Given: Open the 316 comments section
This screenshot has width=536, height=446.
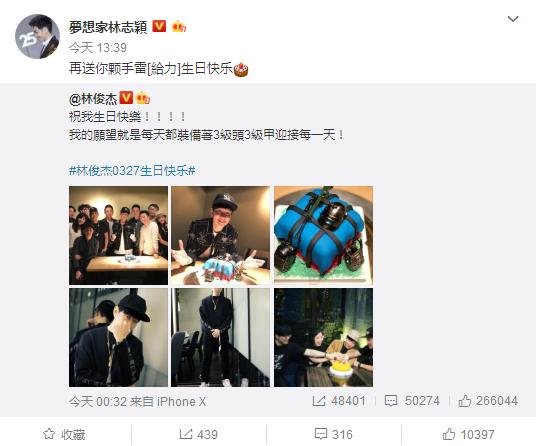Looking at the screenshot, I should [x=334, y=434].
